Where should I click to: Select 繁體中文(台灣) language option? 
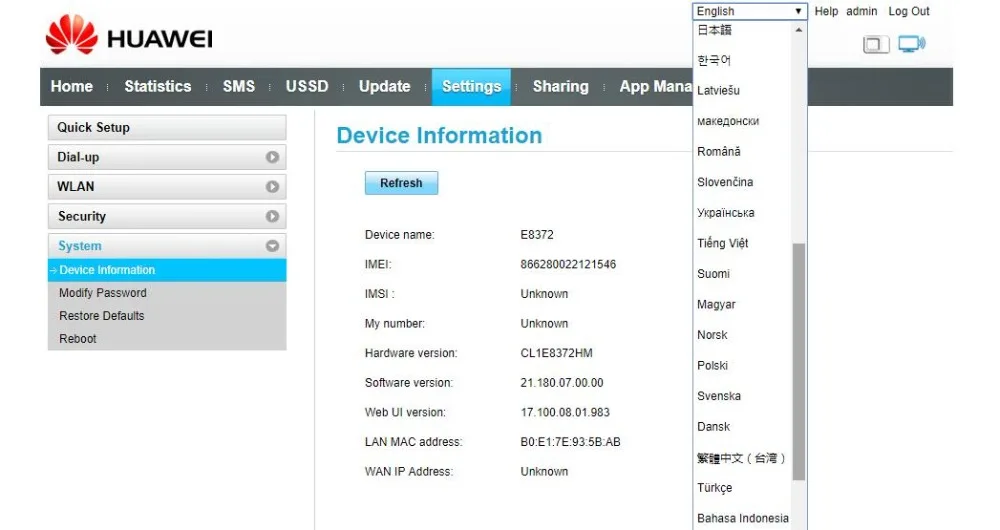pyautogui.click(x=741, y=458)
